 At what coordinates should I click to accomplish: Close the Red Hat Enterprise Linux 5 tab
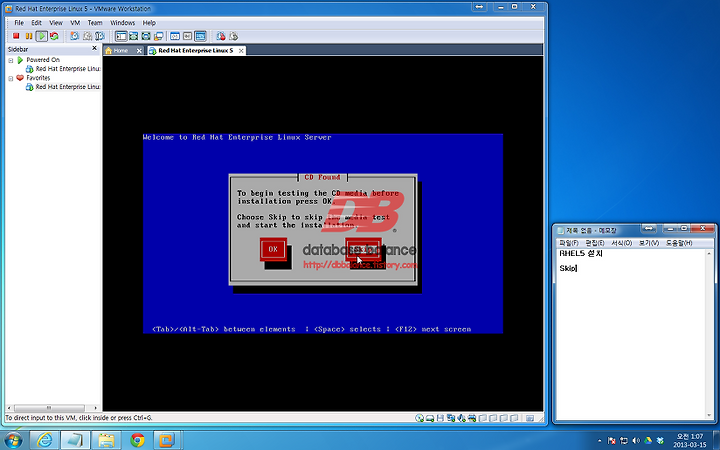pos(241,51)
